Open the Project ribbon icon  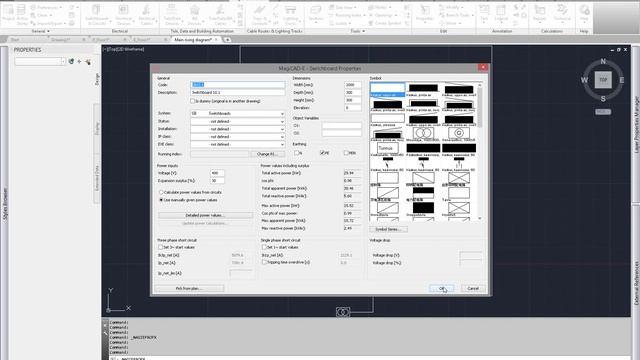pos(8,13)
